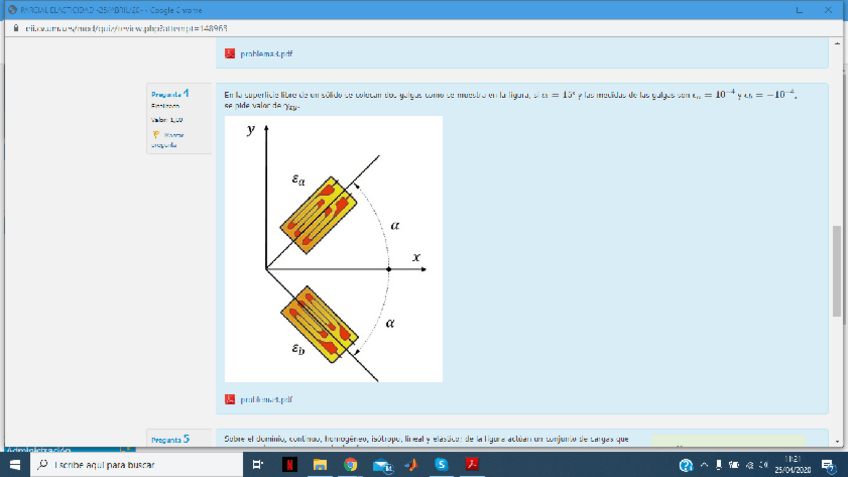Click the Windows taskbar search box
This screenshot has height=477, width=848.
coord(136,465)
